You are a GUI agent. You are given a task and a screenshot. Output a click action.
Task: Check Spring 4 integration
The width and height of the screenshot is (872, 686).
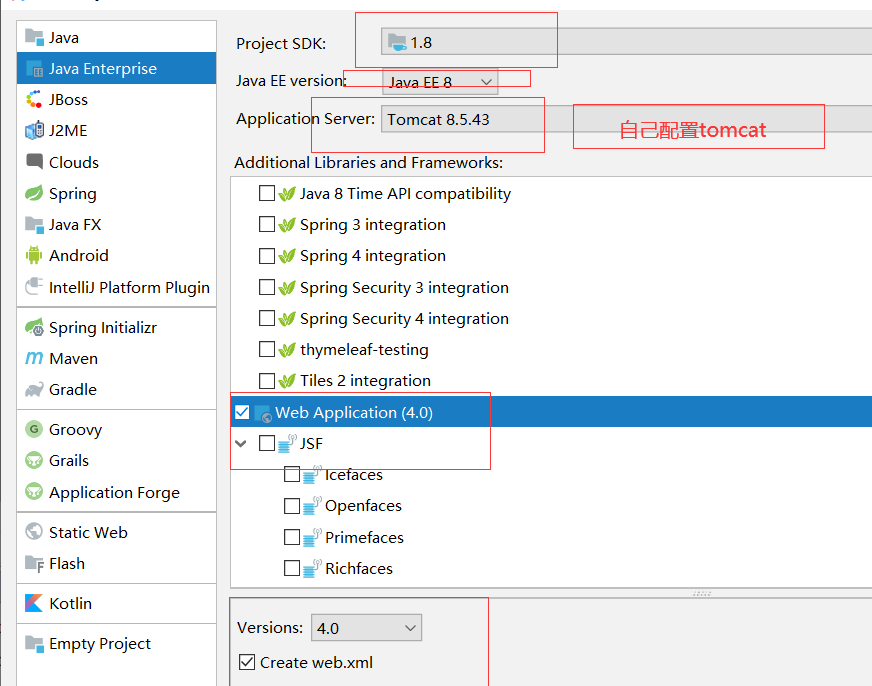coord(267,256)
